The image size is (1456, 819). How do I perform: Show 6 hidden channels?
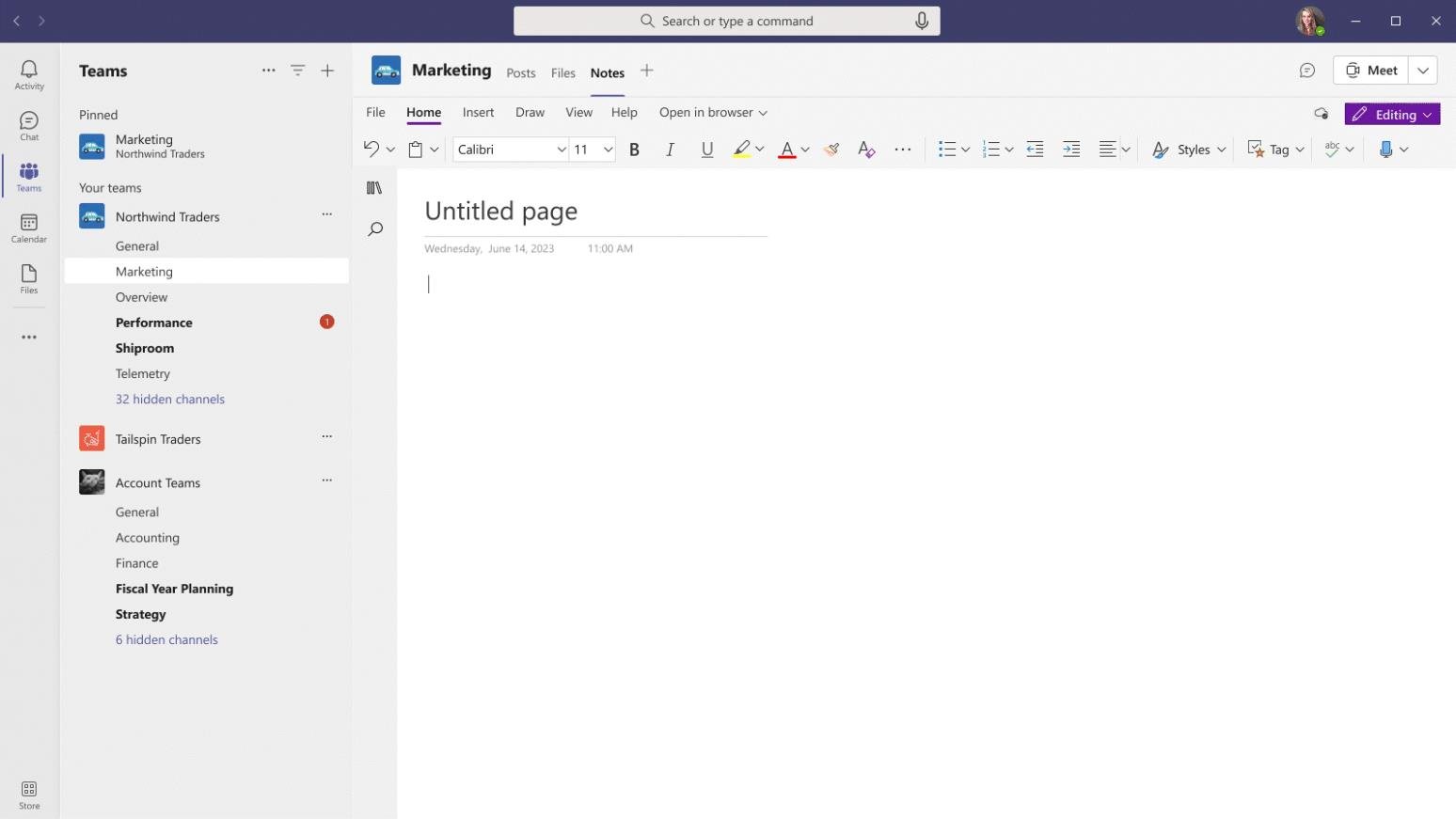(x=166, y=639)
